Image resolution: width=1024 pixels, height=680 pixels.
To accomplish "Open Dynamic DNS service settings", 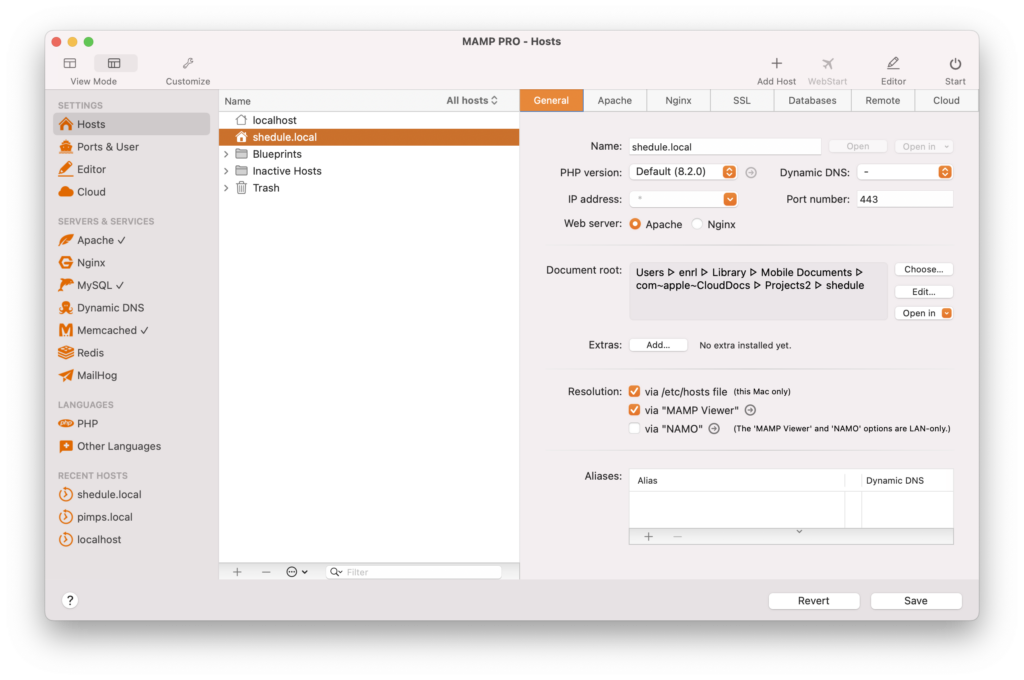I will [131, 308].
